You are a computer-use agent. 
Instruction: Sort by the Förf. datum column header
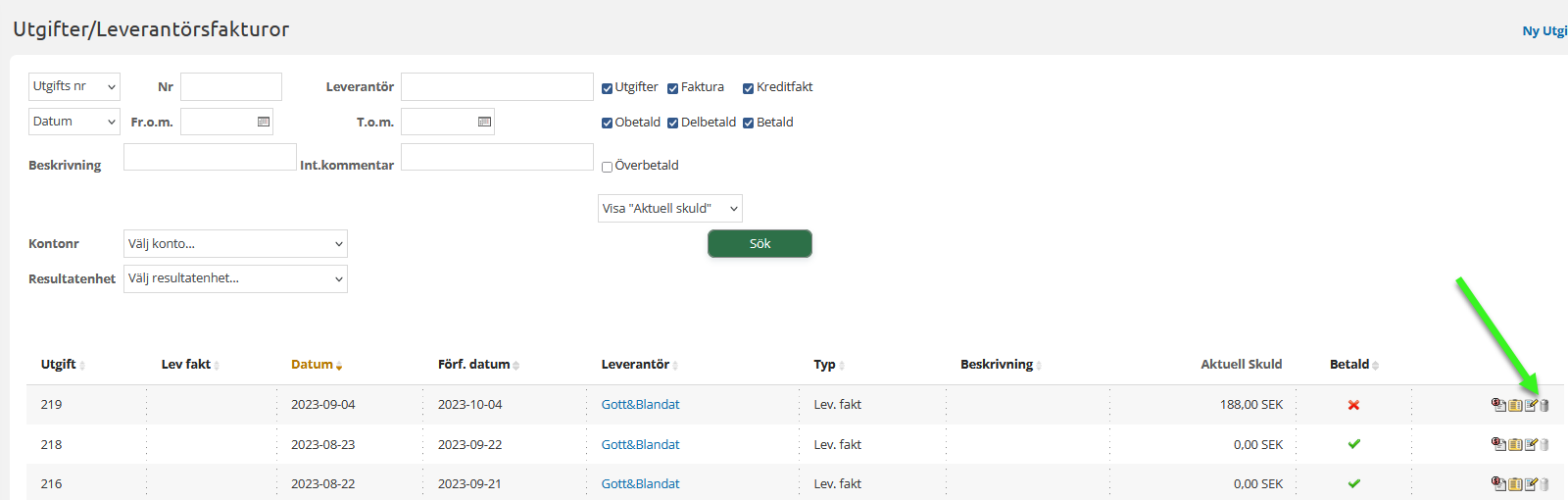(473, 365)
